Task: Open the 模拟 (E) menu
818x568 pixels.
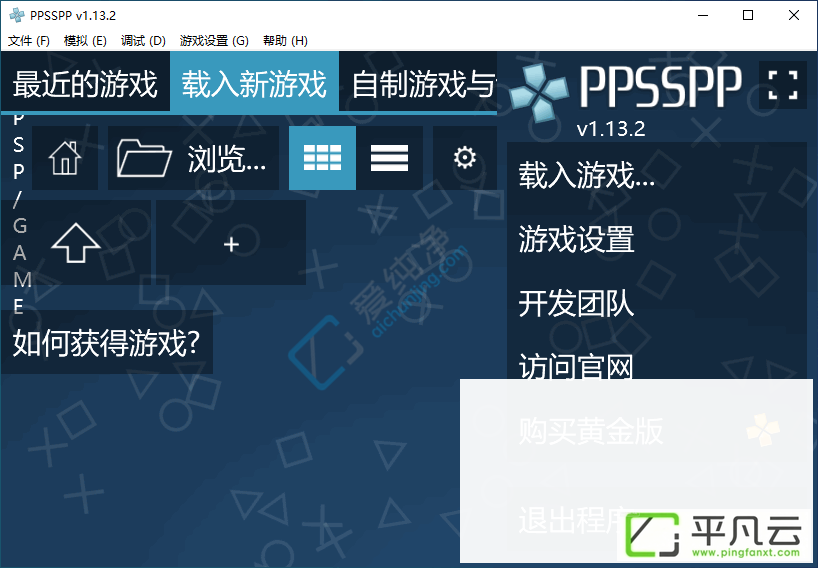Action: click(85, 41)
